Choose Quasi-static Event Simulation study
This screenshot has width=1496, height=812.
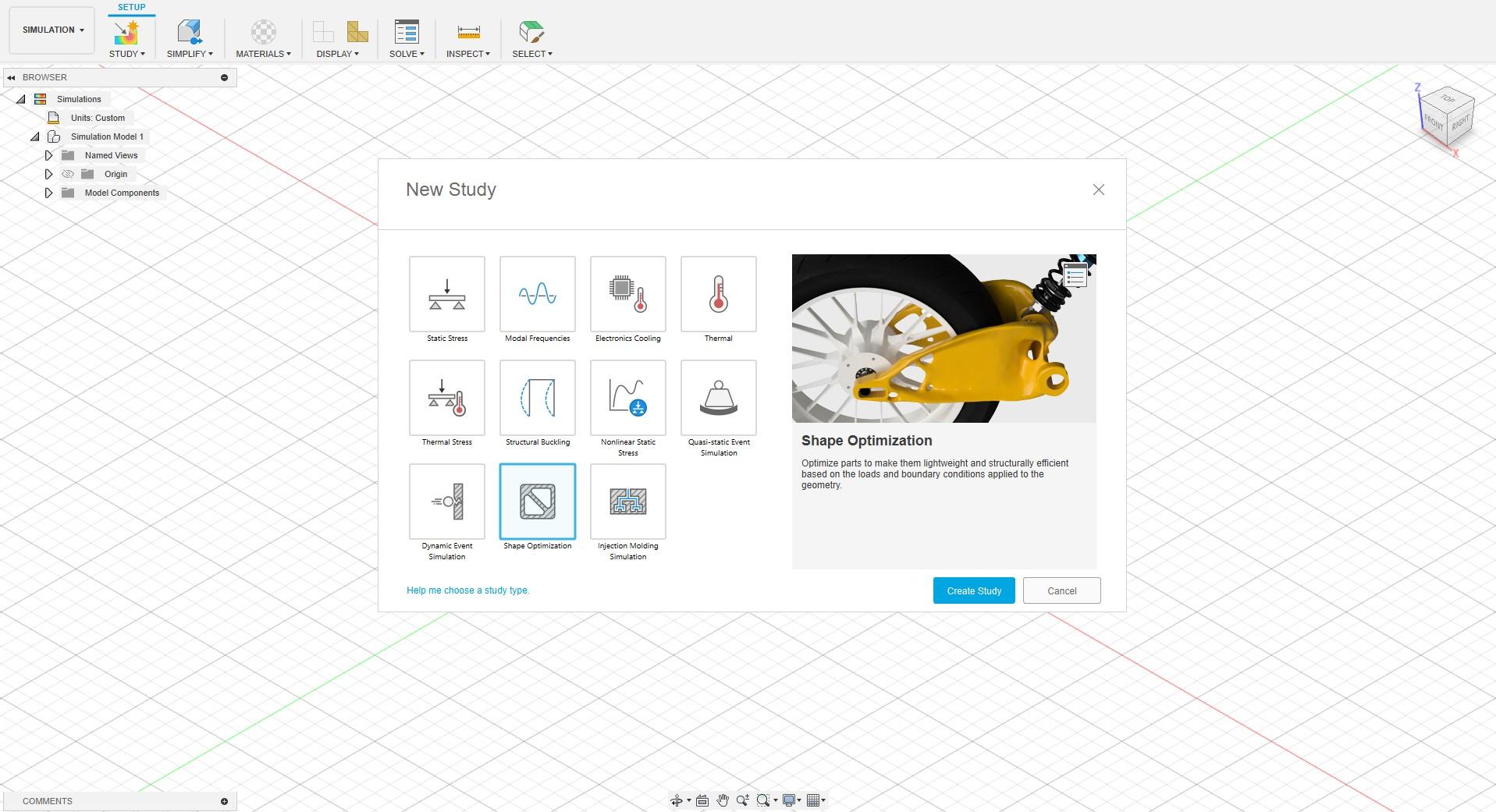(718, 398)
